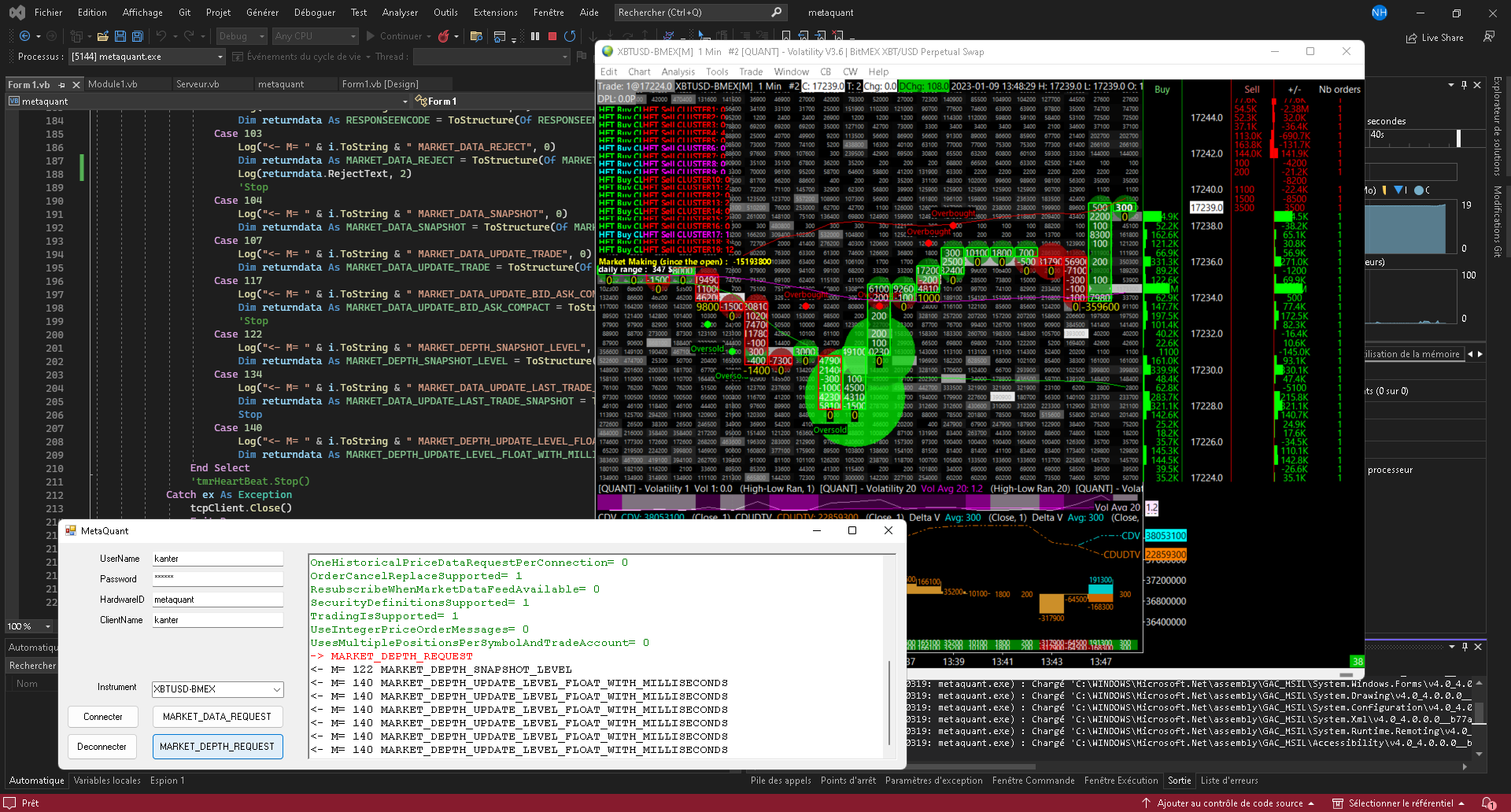Click the toggle bookmark icon in toolbar
Image resolution: width=1511 pixels, height=812 pixels.
click(786, 36)
